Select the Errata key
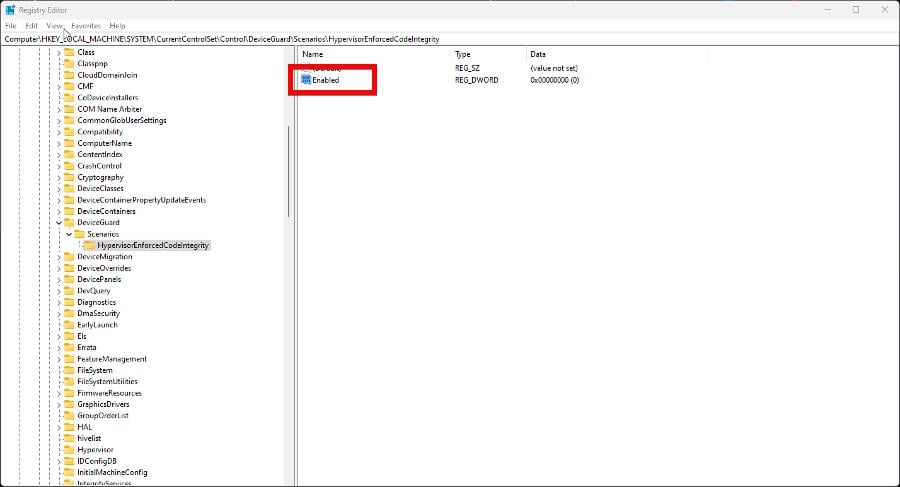The height and width of the screenshot is (487, 900). pos(87,347)
